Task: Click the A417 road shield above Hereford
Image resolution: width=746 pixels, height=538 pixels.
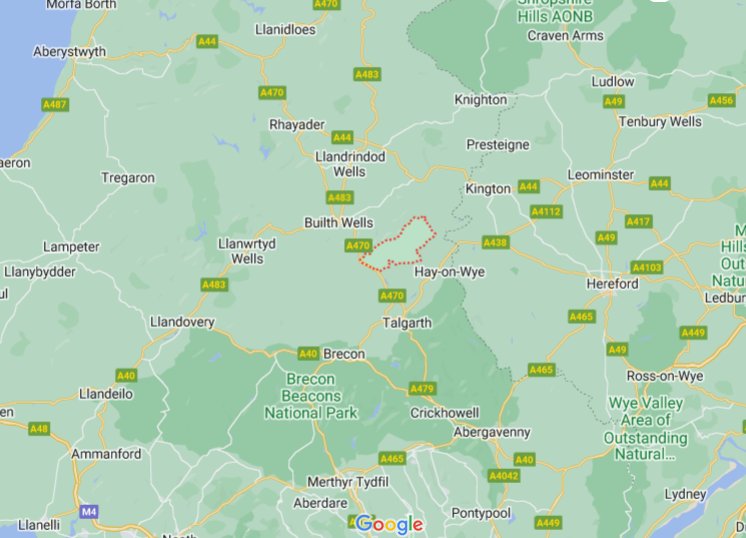Action: (638, 221)
